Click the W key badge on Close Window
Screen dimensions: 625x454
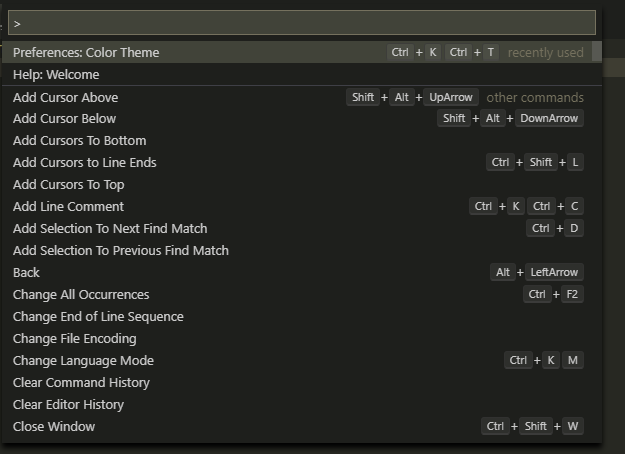[573, 426]
